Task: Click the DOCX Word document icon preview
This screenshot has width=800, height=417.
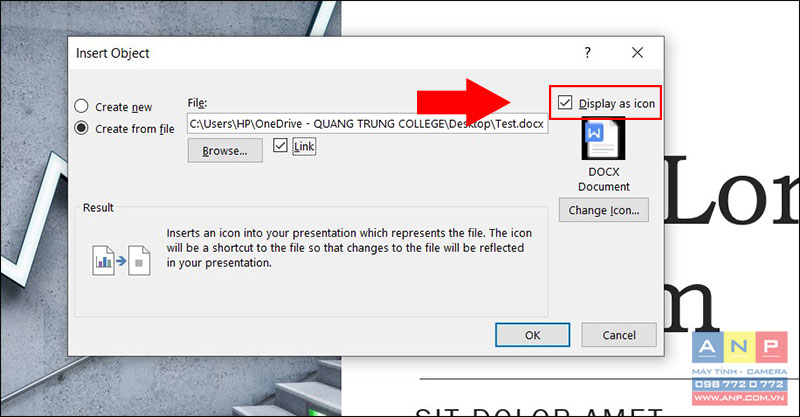Action: click(604, 138)
